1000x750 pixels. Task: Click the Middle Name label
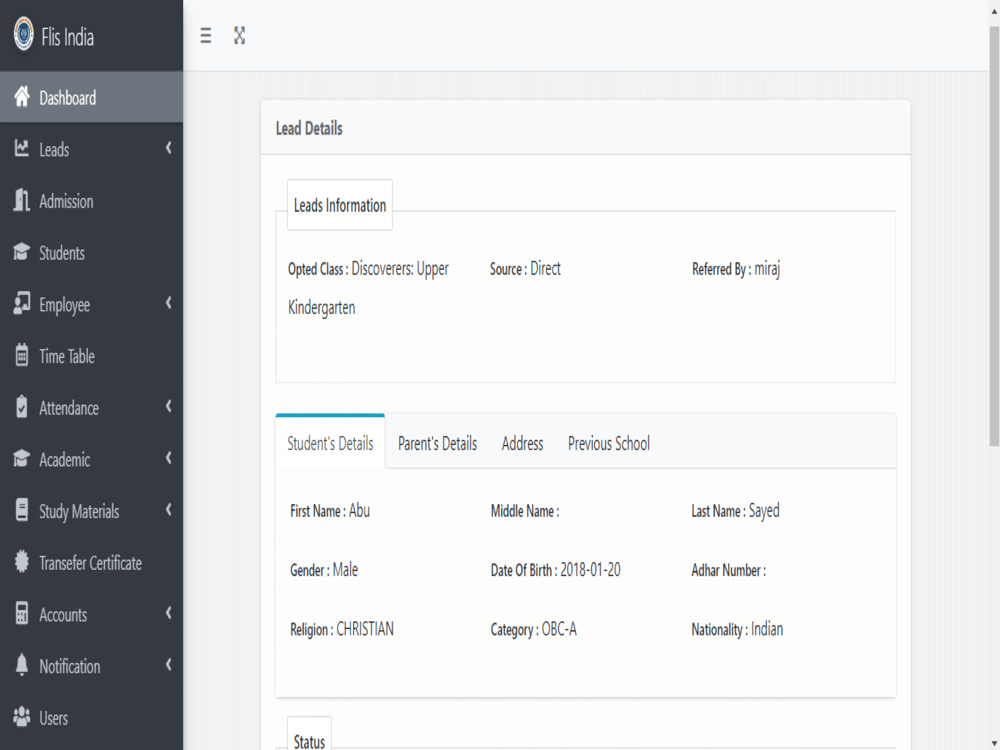click(524, 511)
